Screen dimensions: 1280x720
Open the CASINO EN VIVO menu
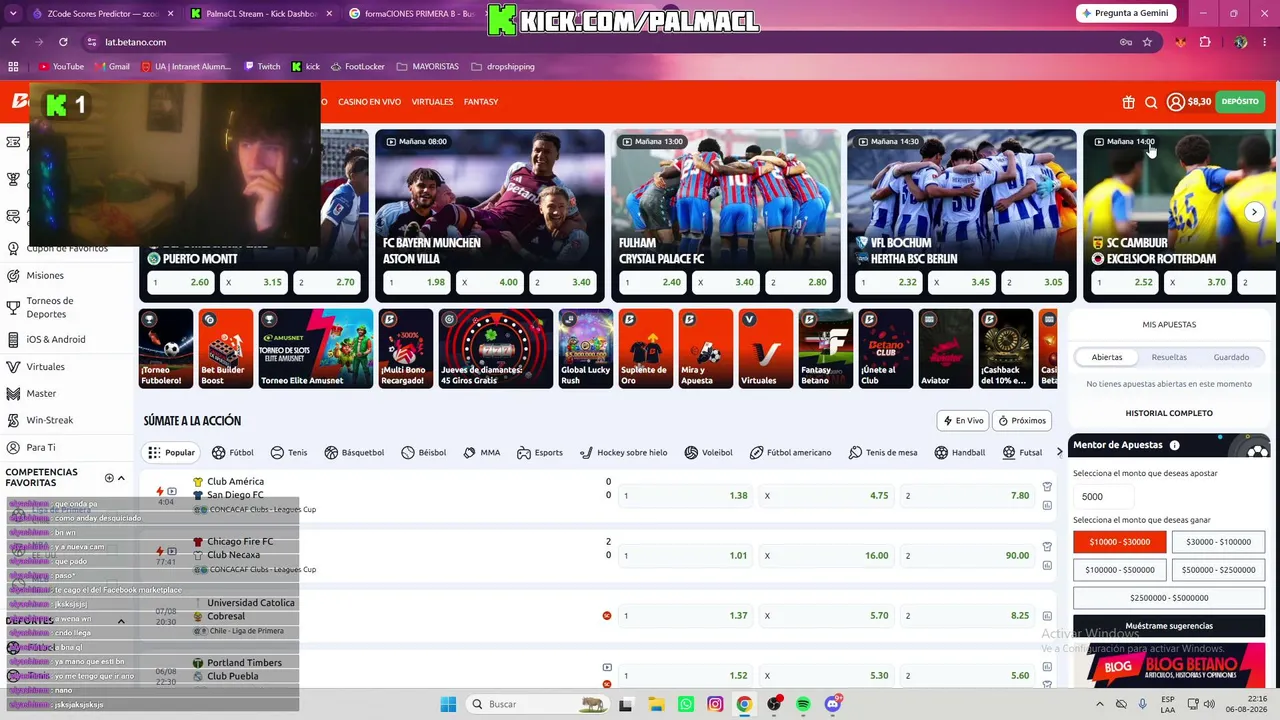(x=369, y=102)
